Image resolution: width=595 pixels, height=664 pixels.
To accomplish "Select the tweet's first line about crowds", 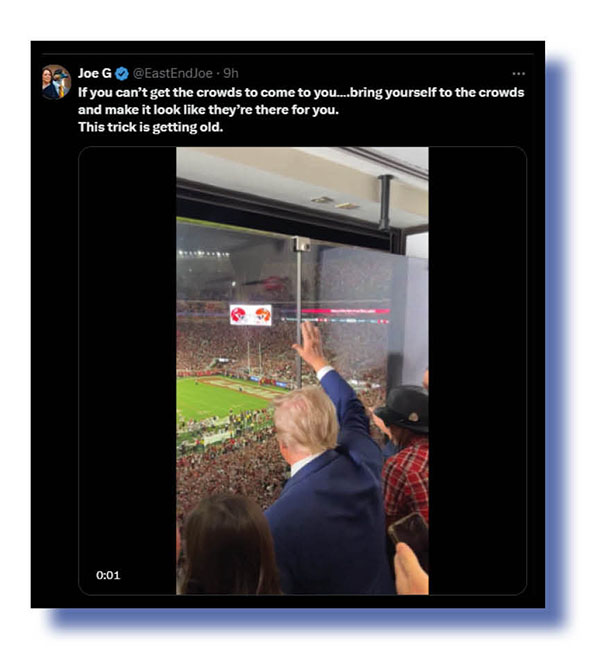I will coord(301,93).
